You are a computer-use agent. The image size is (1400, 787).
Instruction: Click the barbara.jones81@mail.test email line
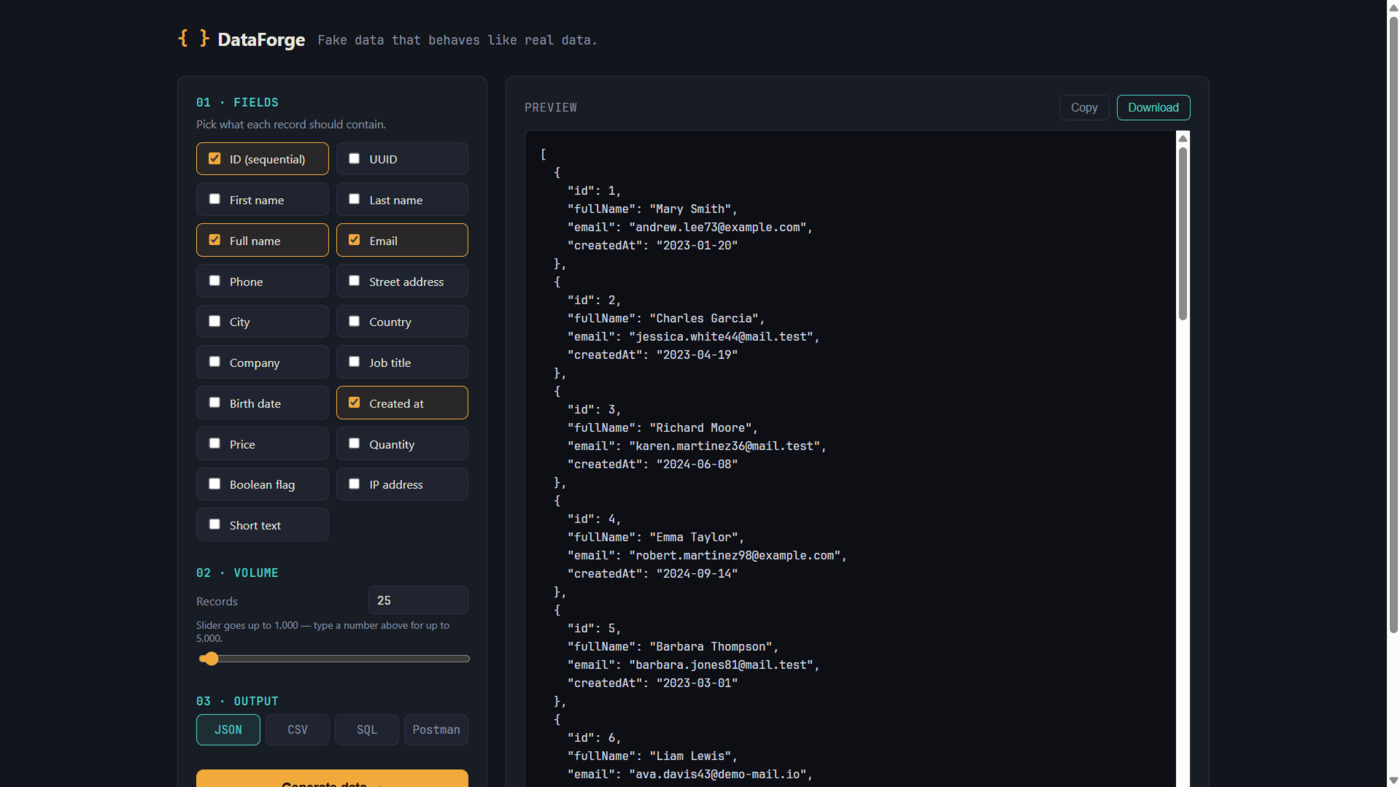point(693,664)
